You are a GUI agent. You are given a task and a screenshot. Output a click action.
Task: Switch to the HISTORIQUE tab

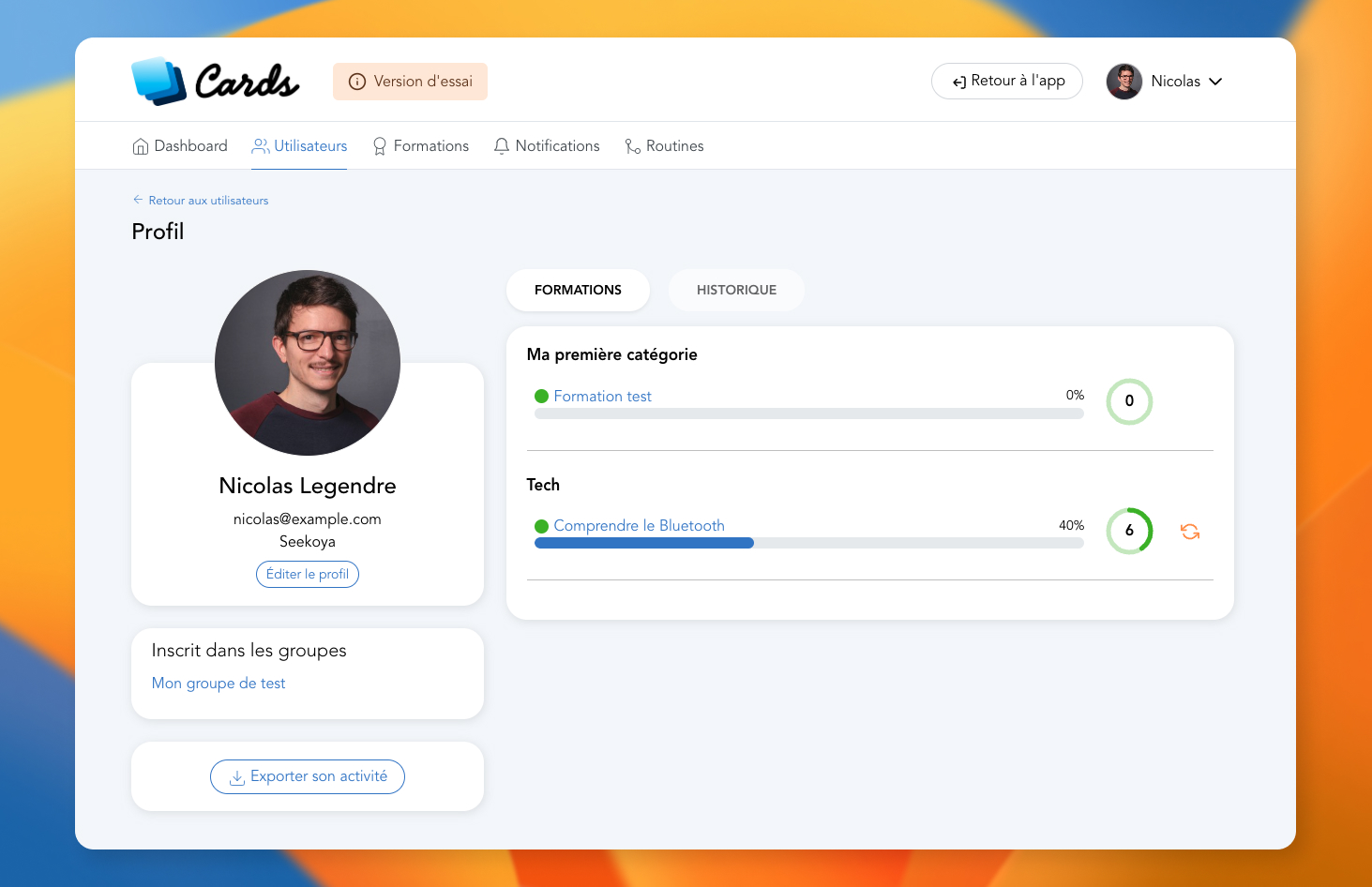point(736,290)
